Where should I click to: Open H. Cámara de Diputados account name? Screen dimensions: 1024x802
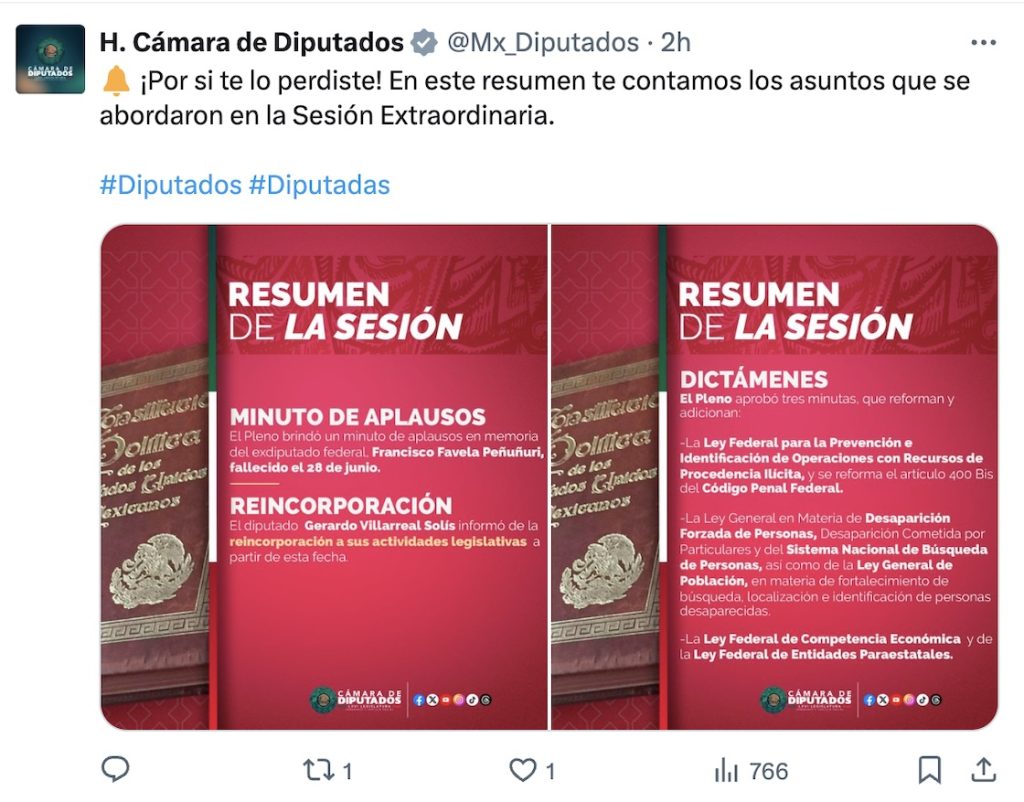click(251, 42)
